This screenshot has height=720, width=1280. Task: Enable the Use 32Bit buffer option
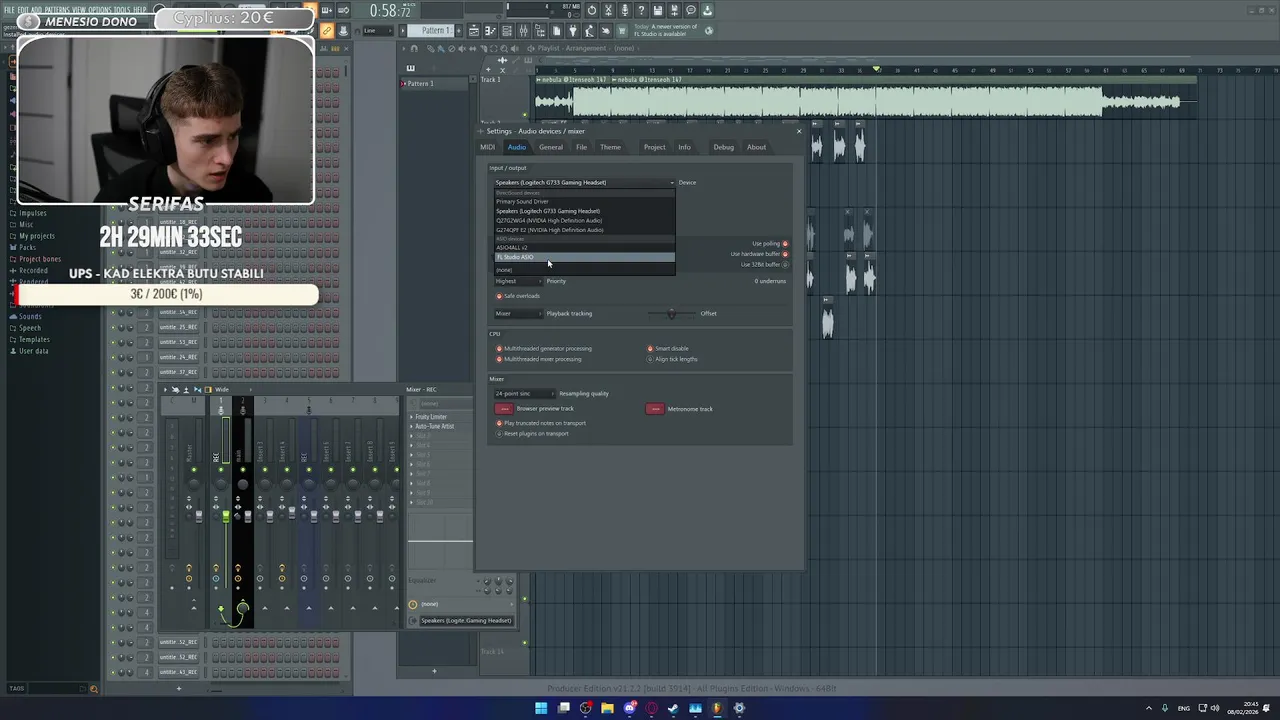point(785,264)
